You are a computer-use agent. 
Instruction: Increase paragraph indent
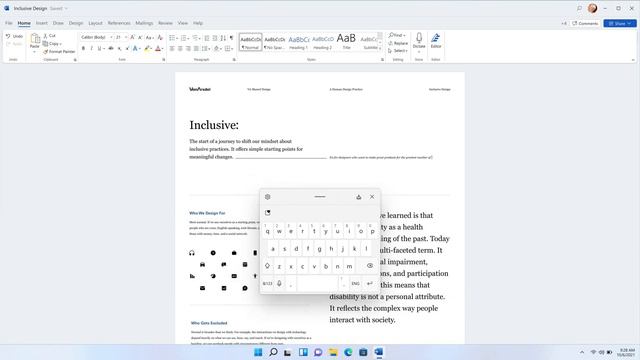pos(215,38)
